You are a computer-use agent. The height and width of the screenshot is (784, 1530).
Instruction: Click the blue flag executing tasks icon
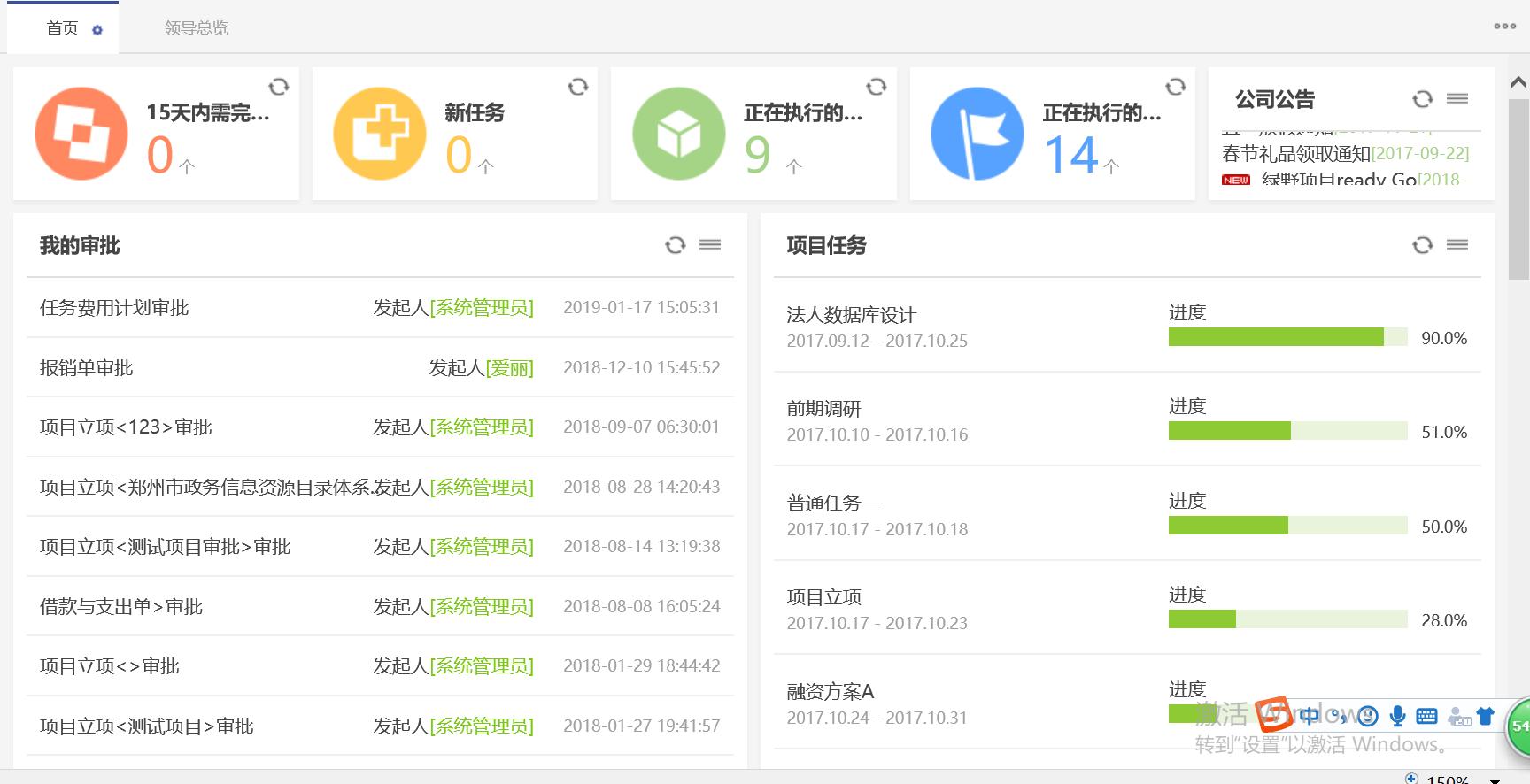(977, 134)
